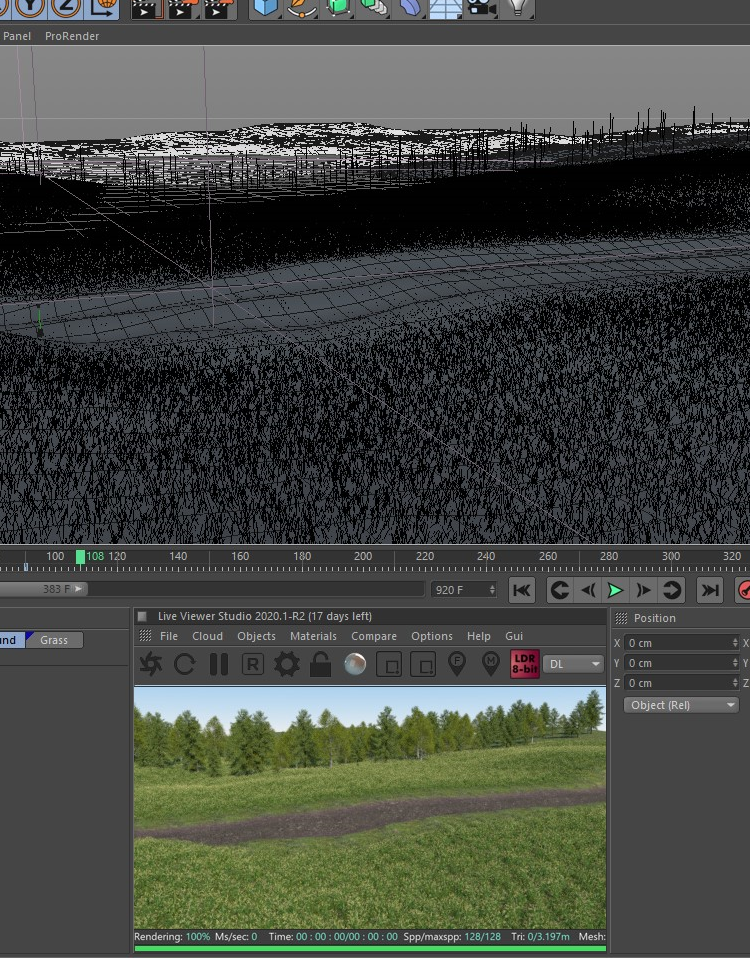
Task: Go to next key button
Action: 671,590
